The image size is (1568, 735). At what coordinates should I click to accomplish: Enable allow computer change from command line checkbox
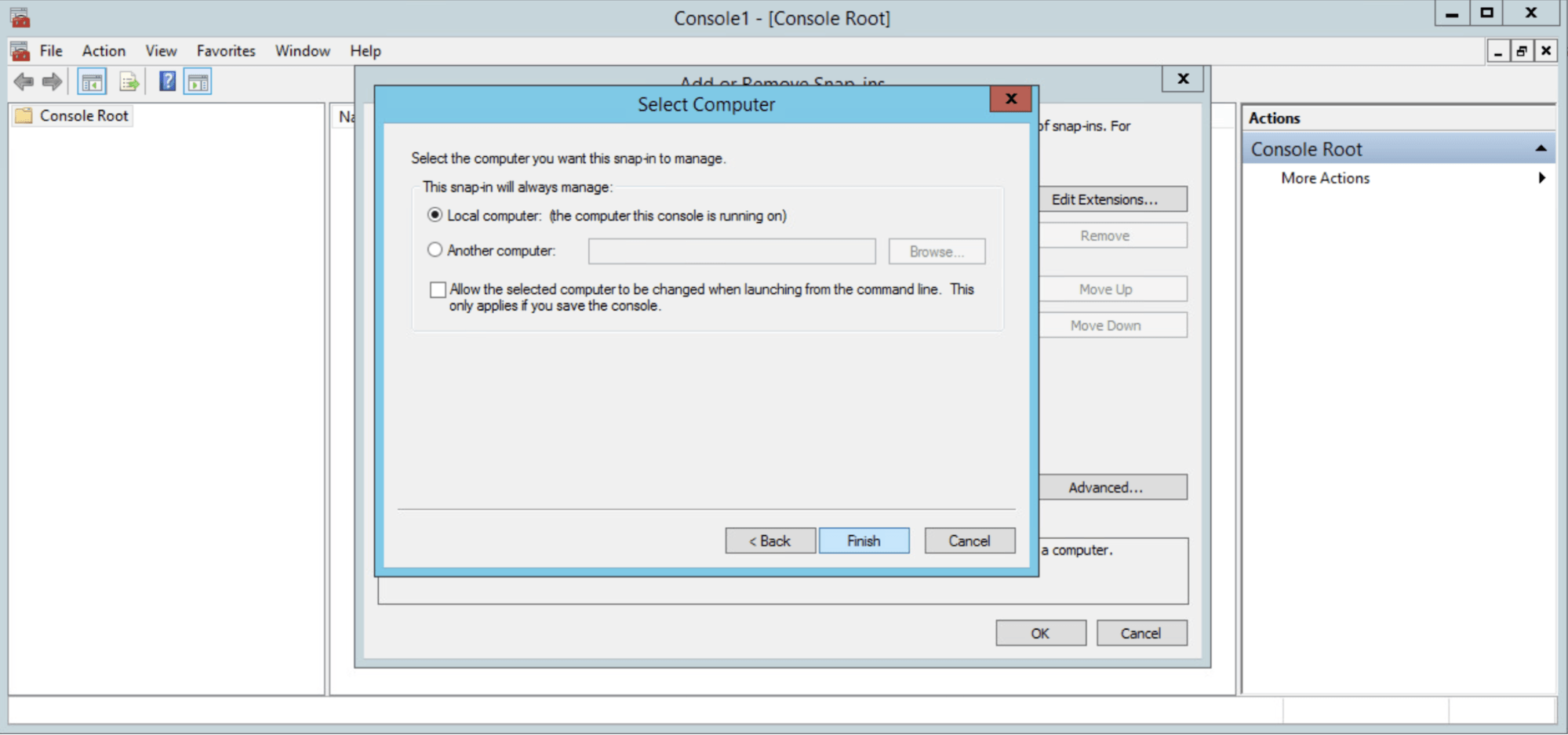pyautogui.click(x=438, y=289)
